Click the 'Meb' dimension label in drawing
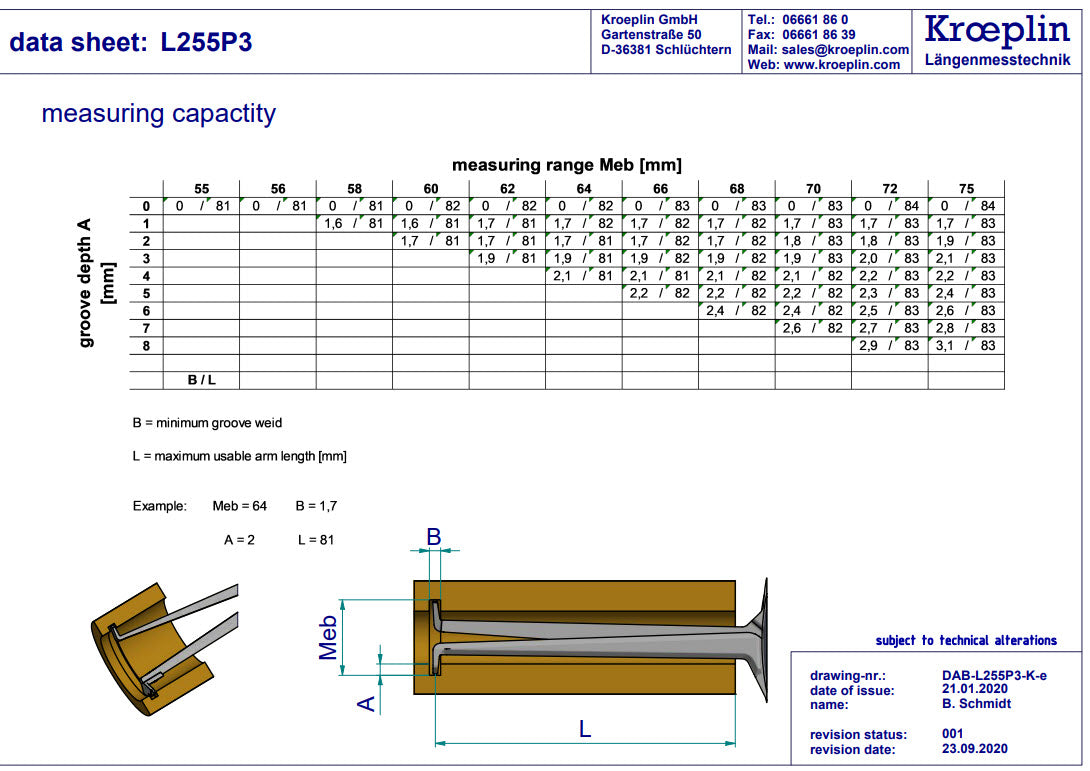Viewport: 1090px width, 771px height. [329, 637]
